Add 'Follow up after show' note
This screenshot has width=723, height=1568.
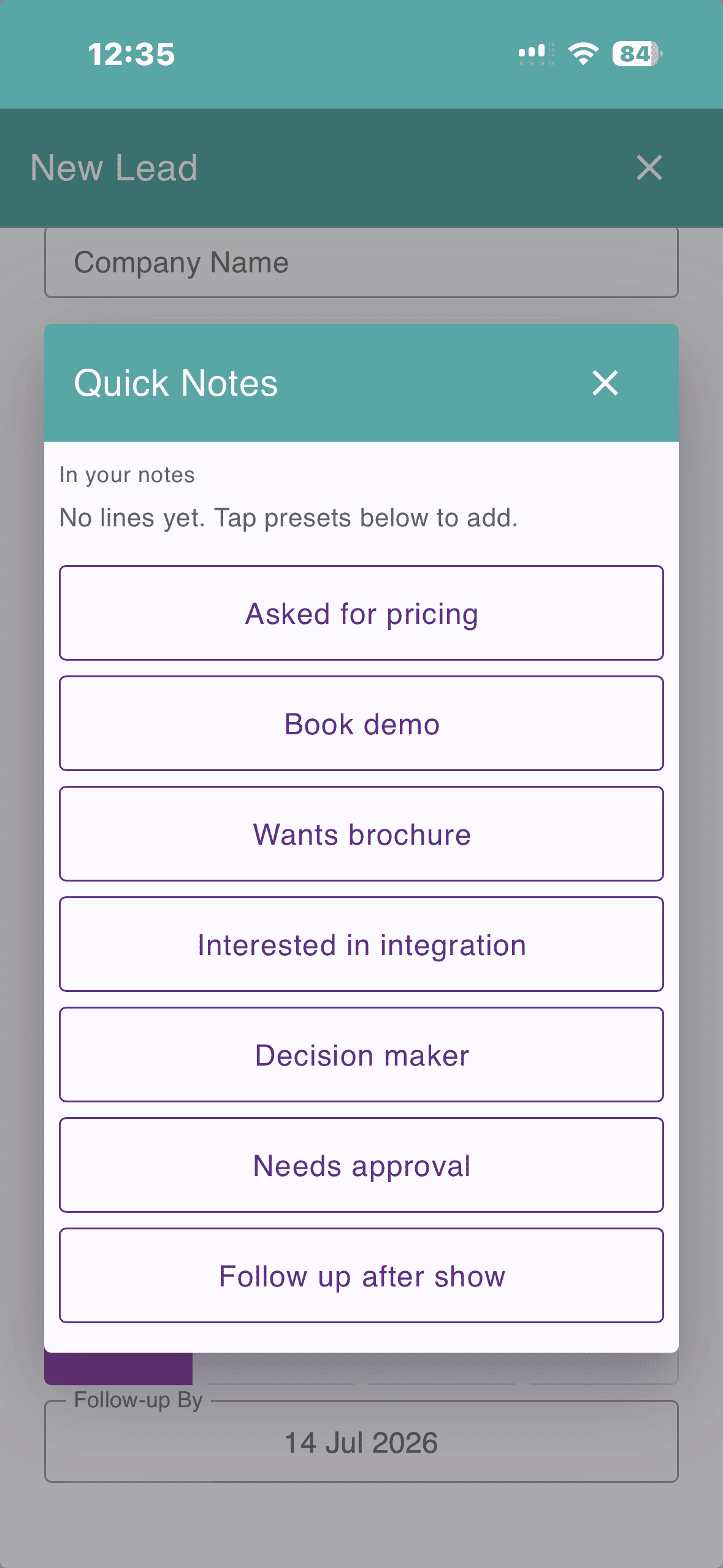click(361, 1275)
